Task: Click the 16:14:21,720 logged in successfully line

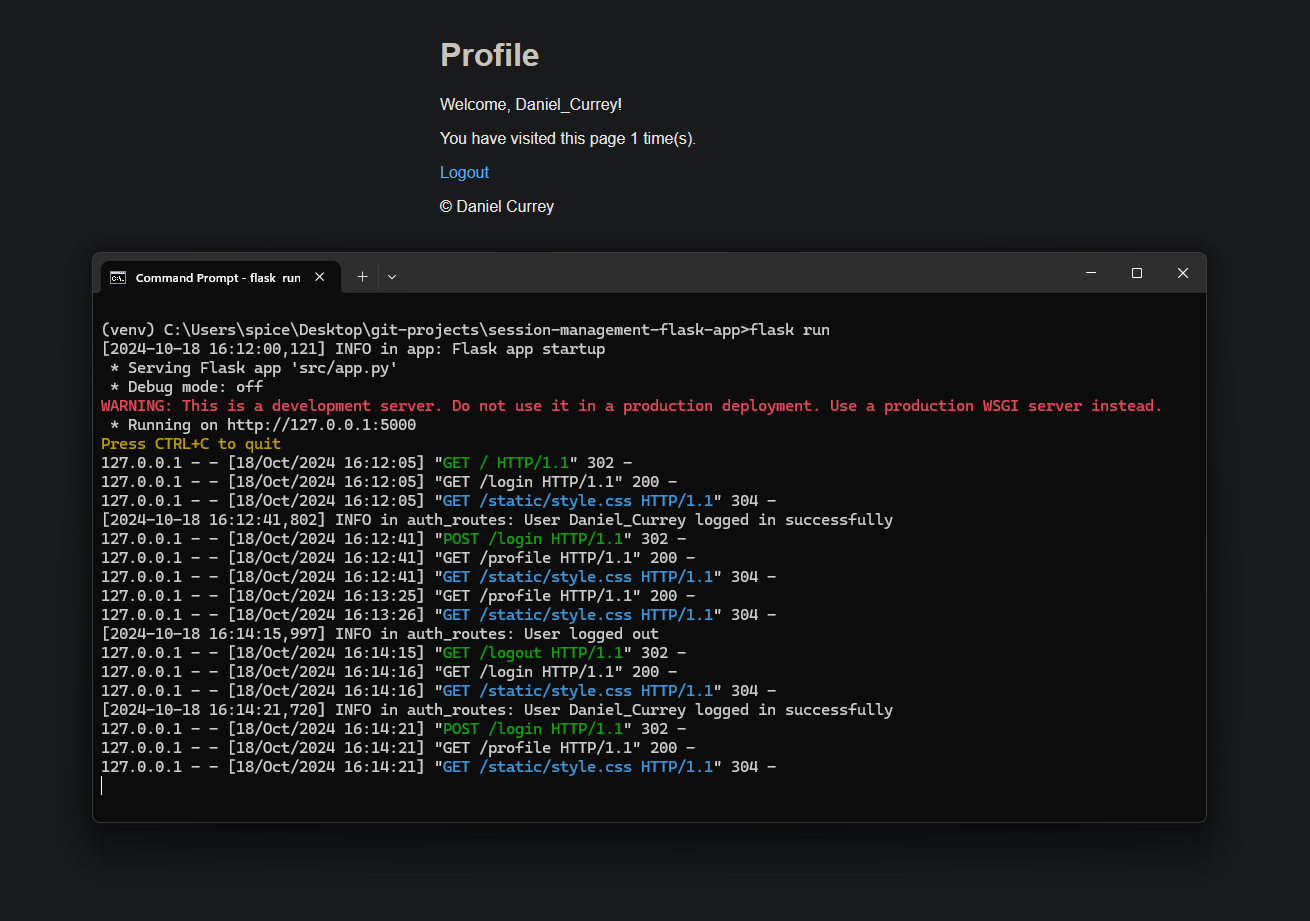Action: coord(497,710)
